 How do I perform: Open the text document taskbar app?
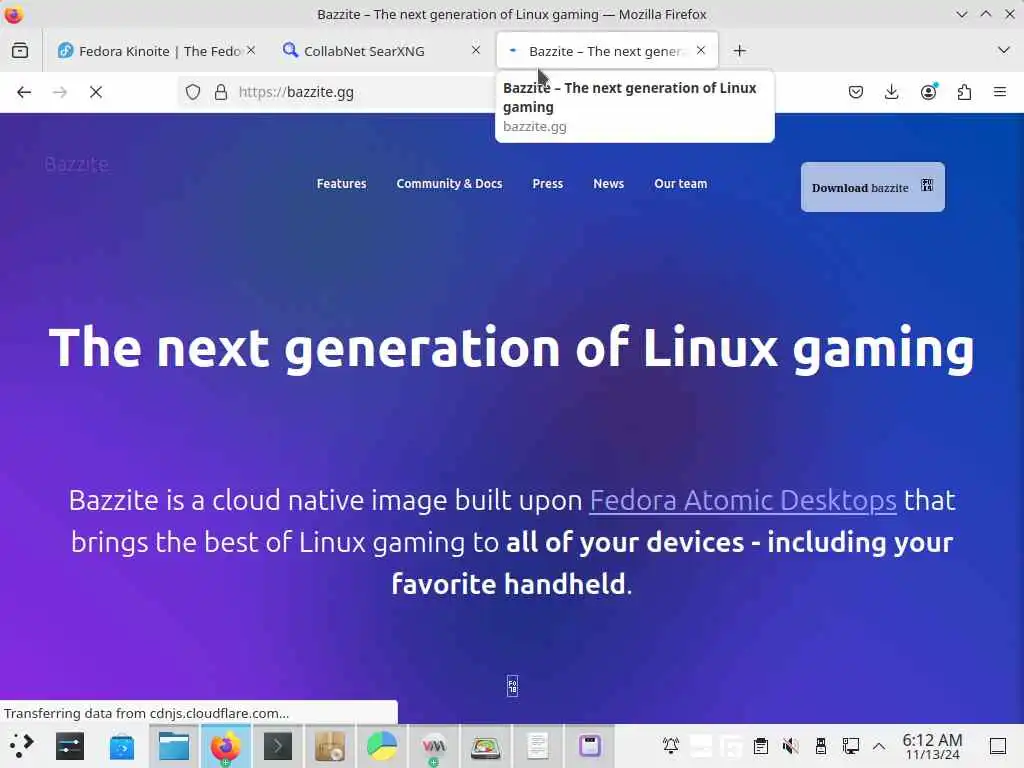537,746
